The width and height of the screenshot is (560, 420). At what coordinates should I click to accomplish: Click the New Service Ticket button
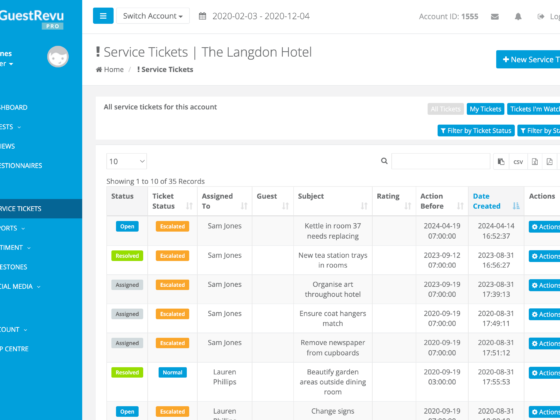528,59
